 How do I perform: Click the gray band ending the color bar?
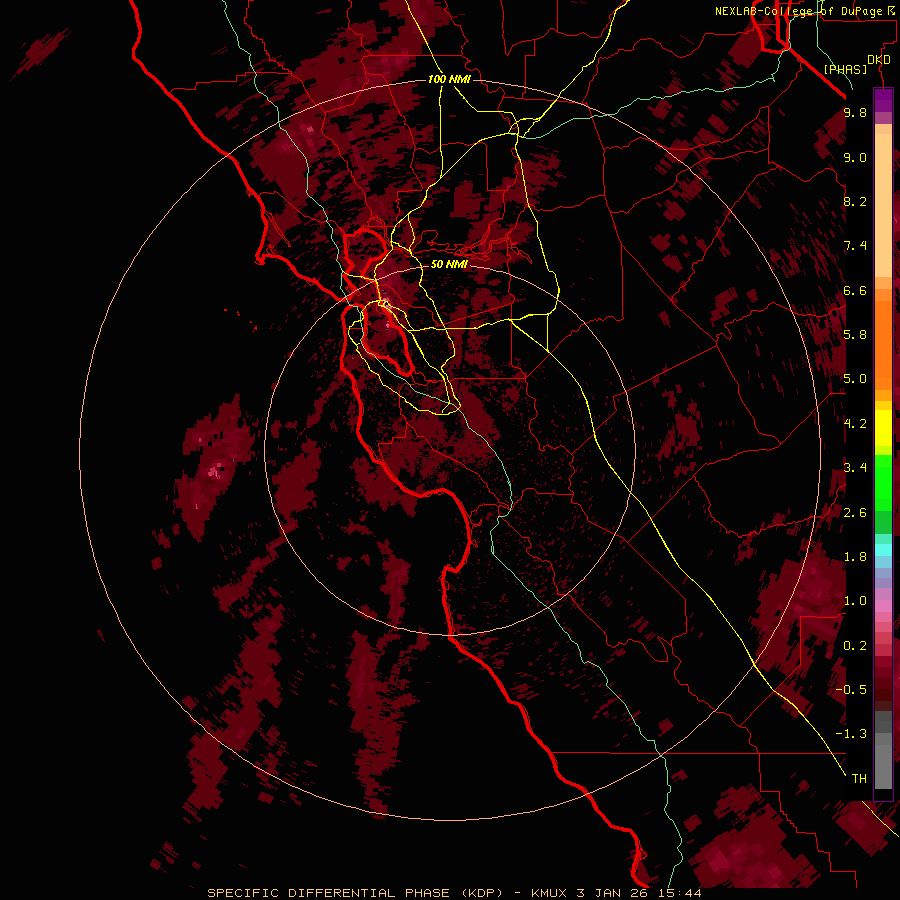click(883, 752)
